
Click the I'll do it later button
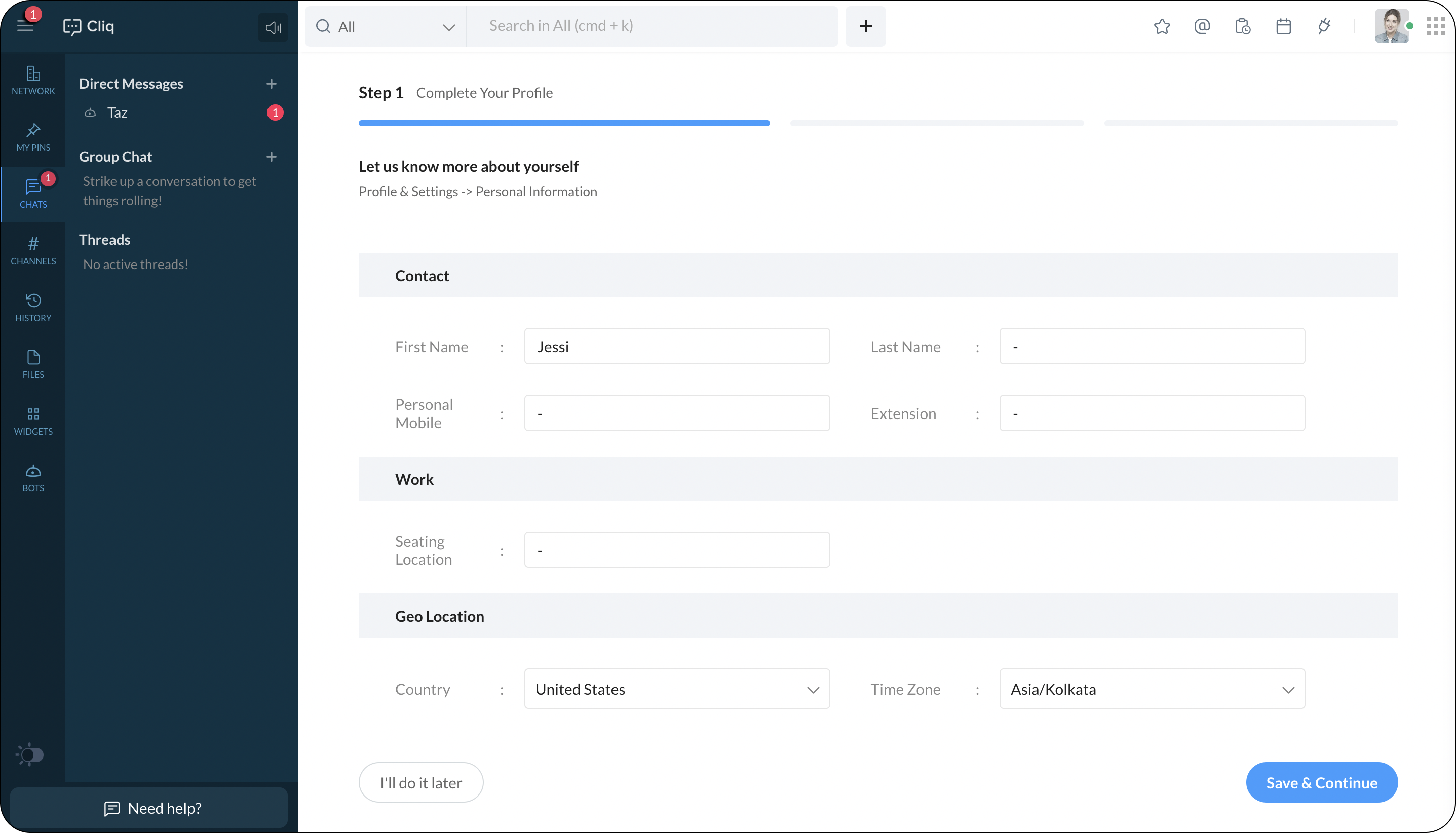[421, 782]
